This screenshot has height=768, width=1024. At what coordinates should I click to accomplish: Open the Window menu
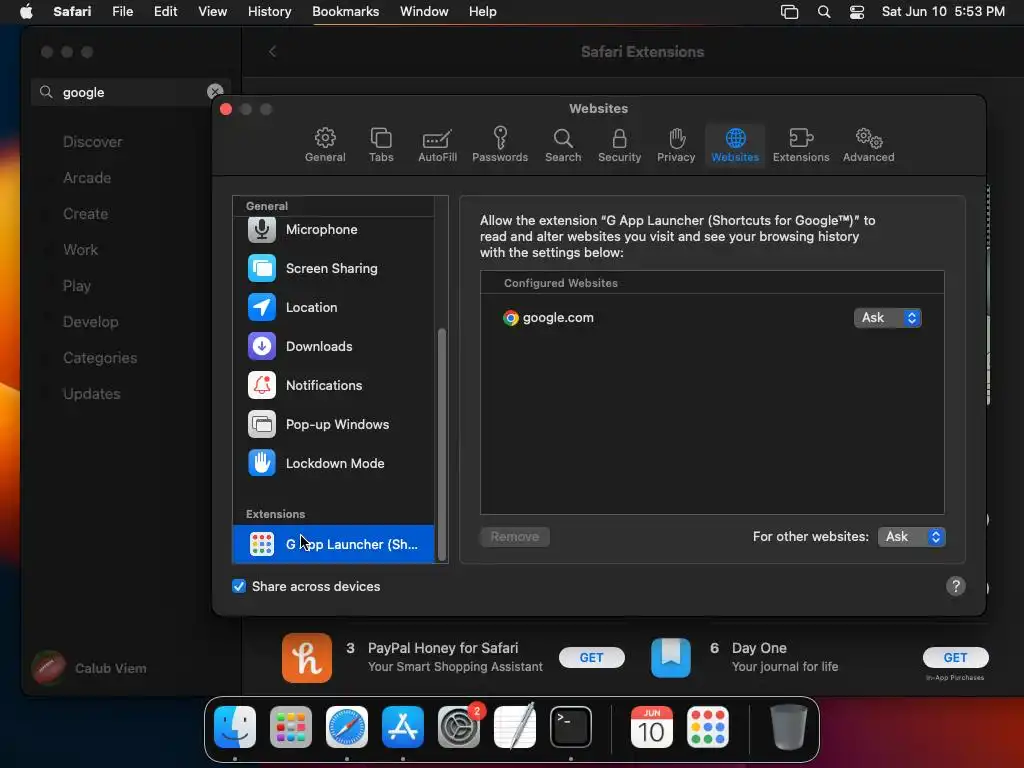[x=424, y=12]
